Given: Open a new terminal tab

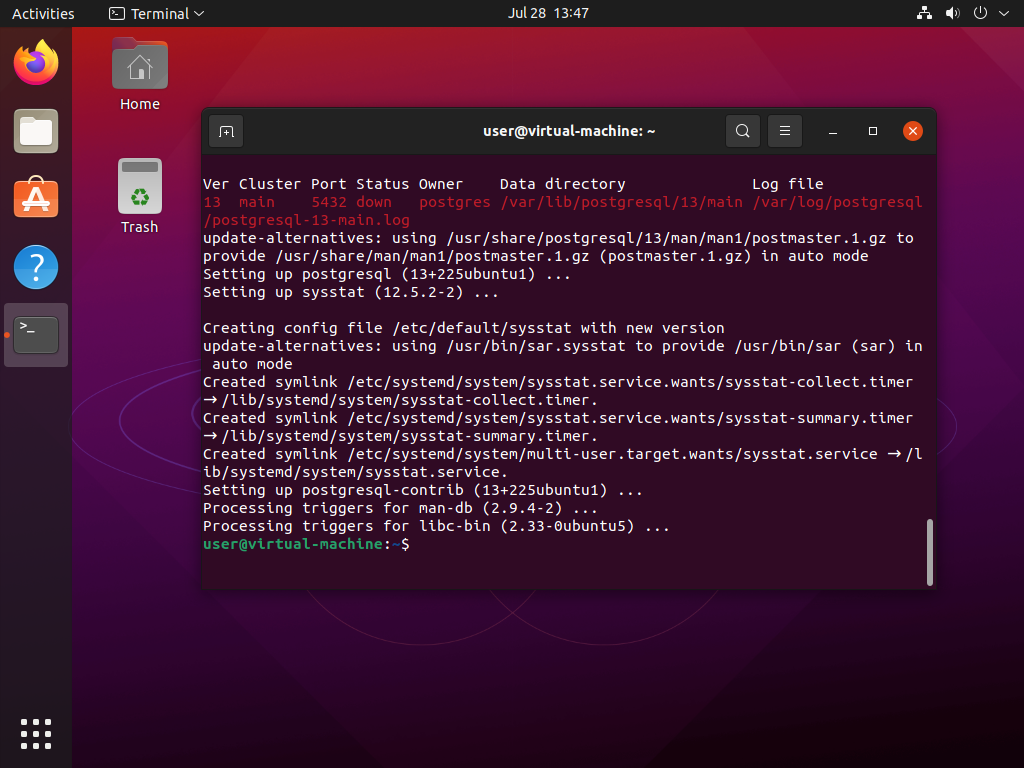Looking at the screenshot, I should 226,131.
